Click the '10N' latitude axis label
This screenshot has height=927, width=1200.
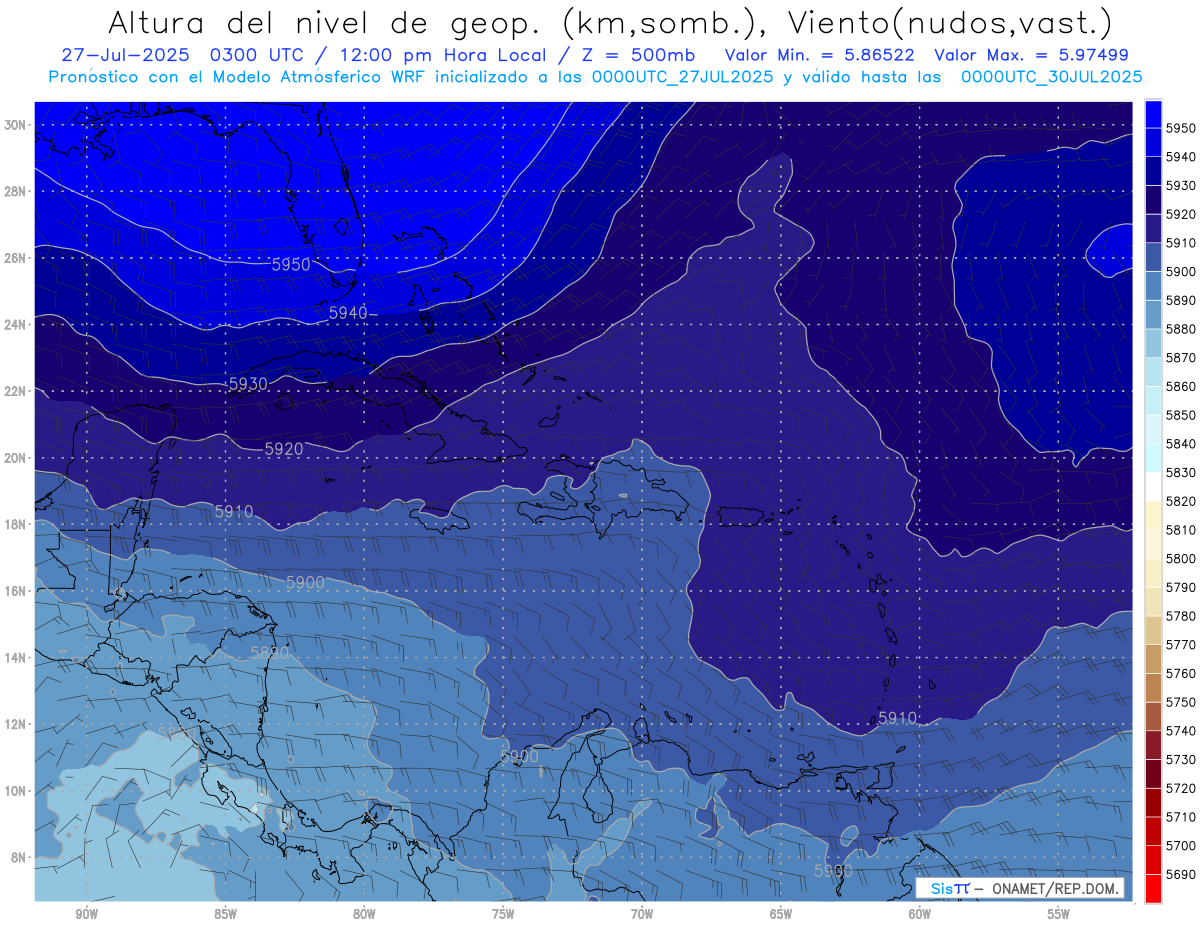(14, 791)
